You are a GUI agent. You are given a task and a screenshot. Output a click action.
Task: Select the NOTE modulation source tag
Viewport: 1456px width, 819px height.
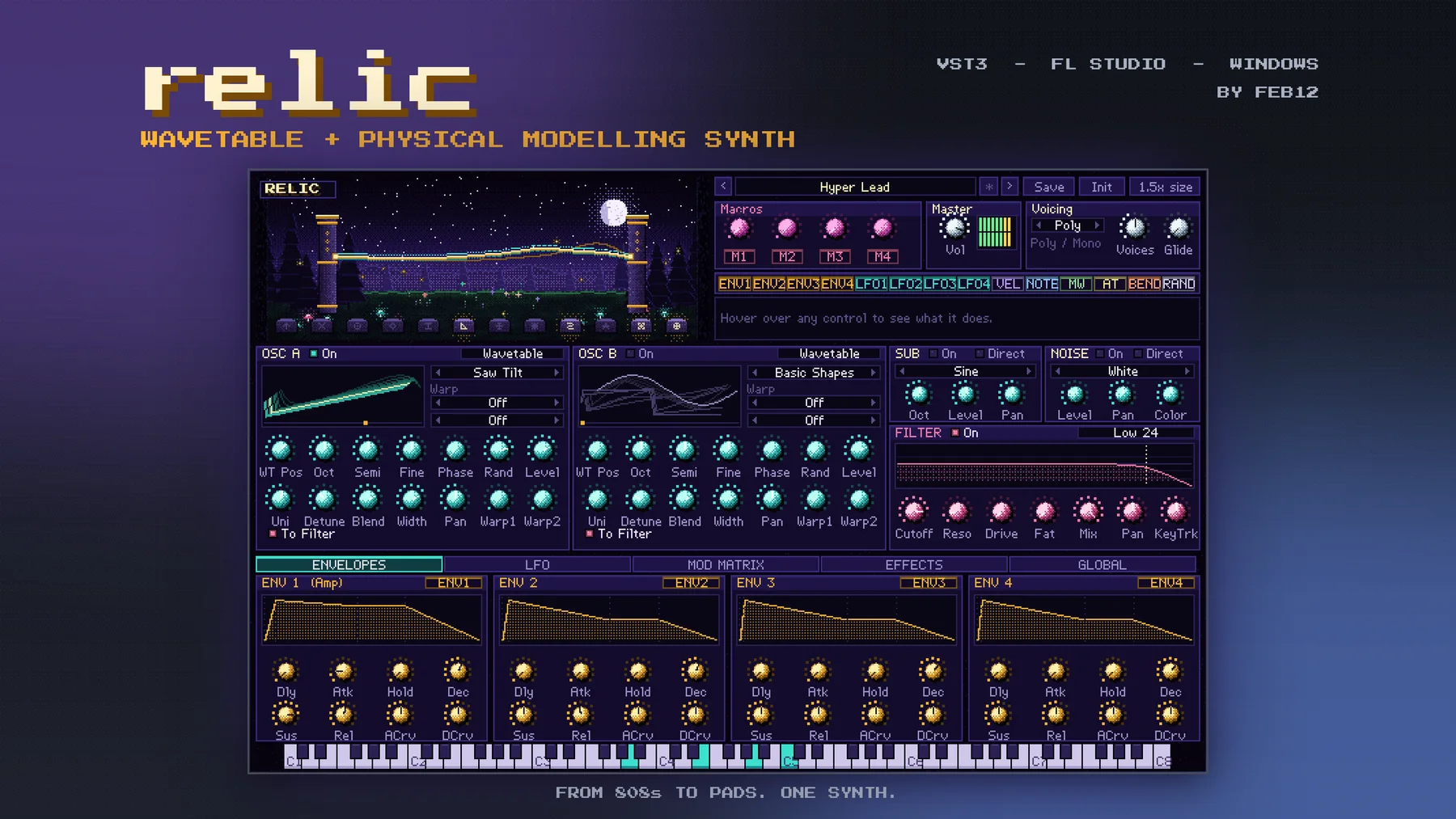[1042, 284]
